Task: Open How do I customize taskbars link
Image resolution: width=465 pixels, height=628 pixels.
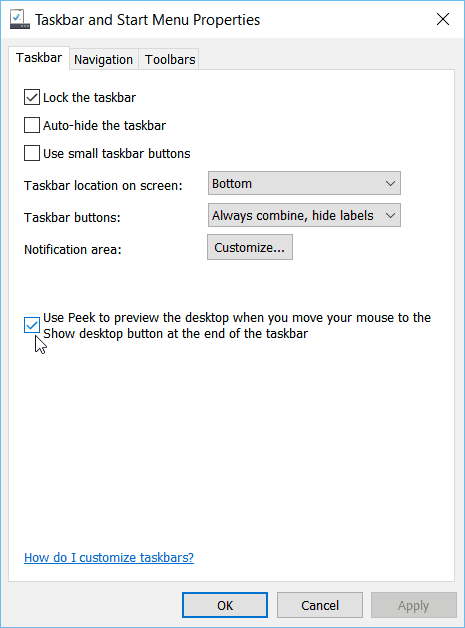Action: [x=109, y=558]
